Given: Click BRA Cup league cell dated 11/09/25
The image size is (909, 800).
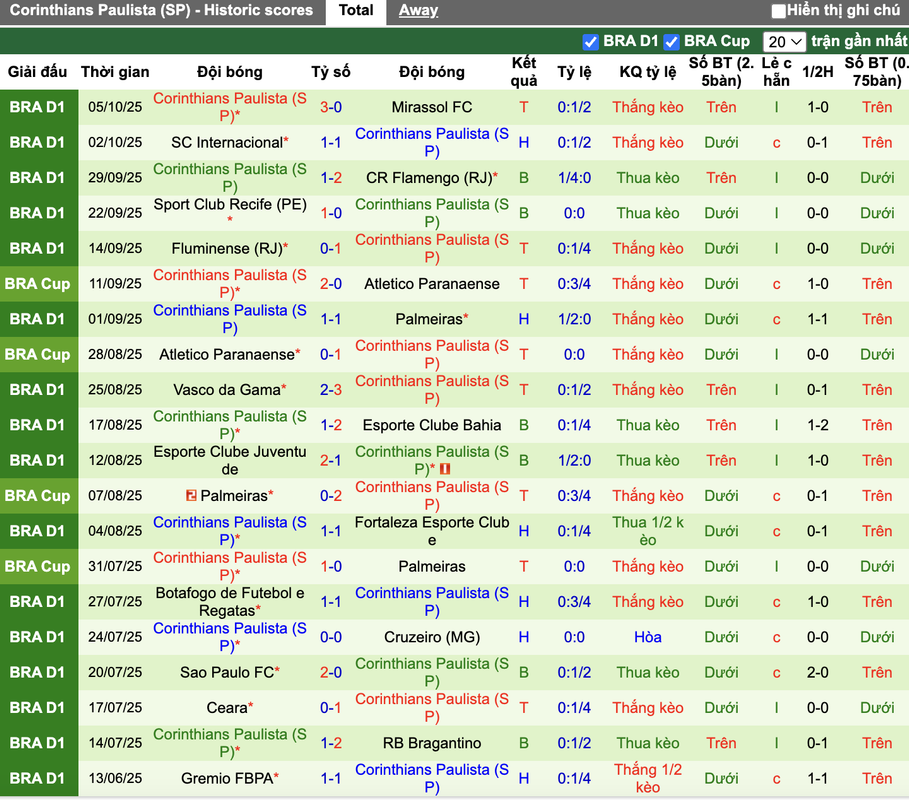Looking at the screenshot, I should (38, 284).
